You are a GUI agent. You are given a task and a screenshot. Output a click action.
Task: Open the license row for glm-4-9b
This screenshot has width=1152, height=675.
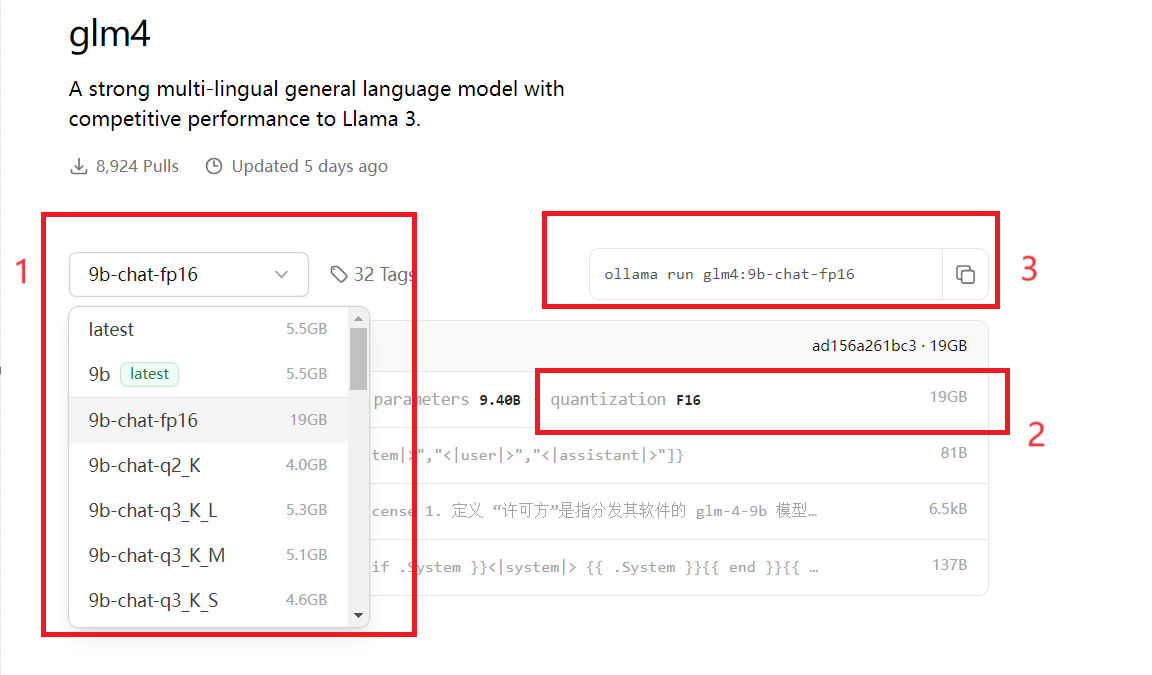pyautogui.click(x=678, y=511)
